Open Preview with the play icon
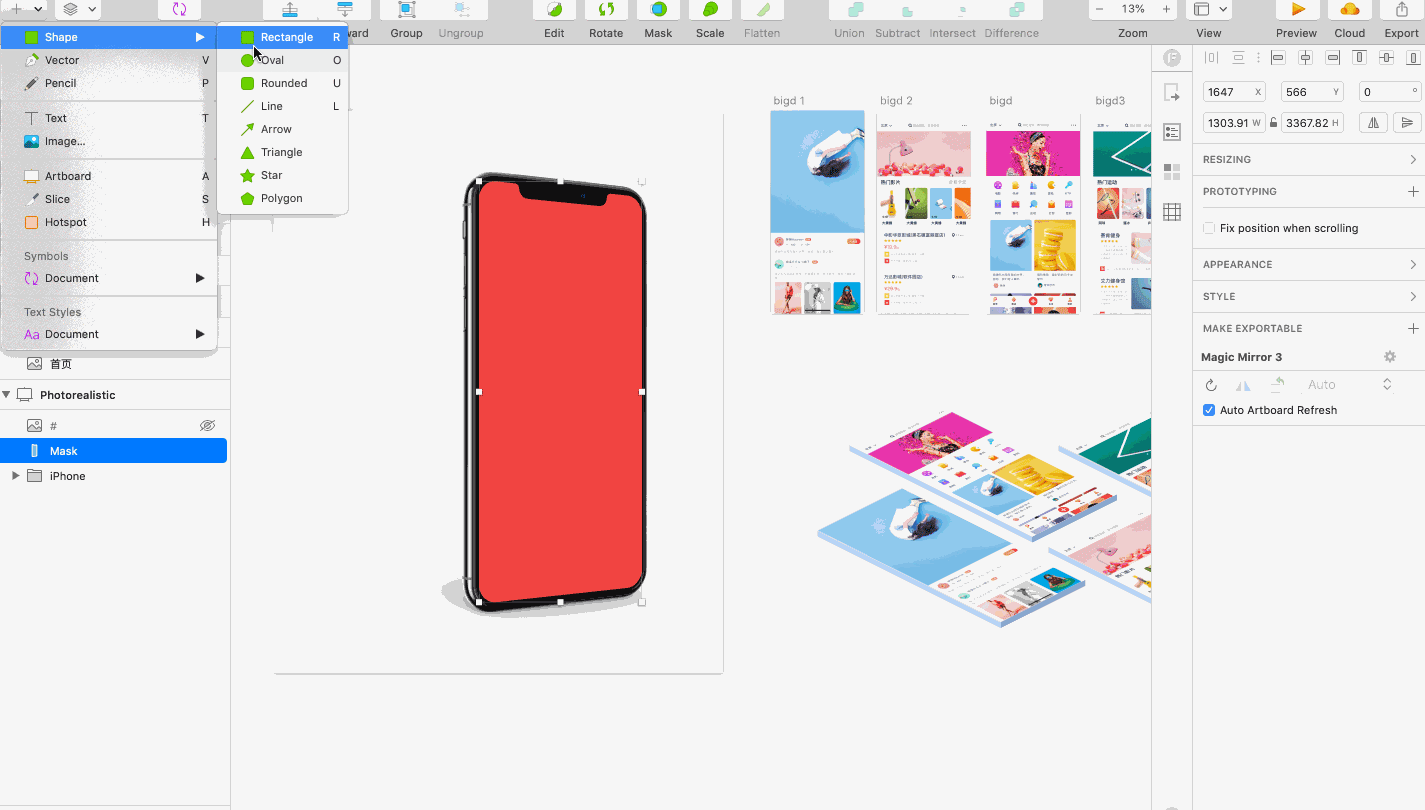This screenshot has height=810, width=1425. point(1297,10)
